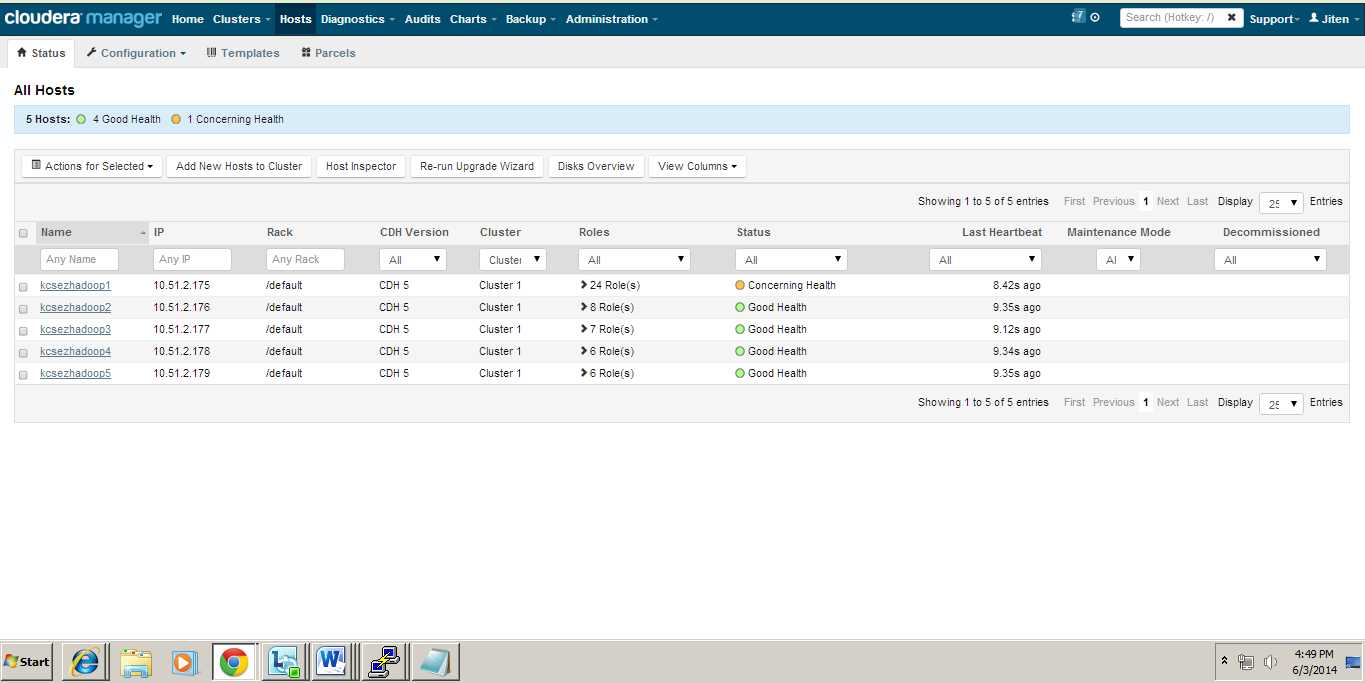
Task: Click Good Health status for kcsezhadoop4
Action: (771, 351)
